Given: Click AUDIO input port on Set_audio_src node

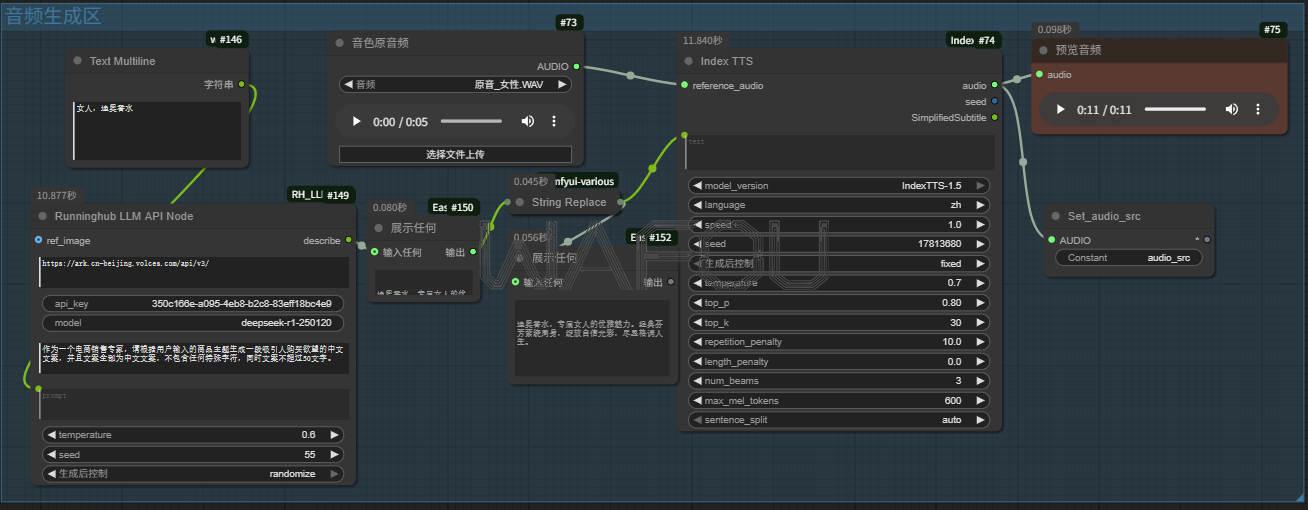Looking at the screenshot, I should (1051, 240).
